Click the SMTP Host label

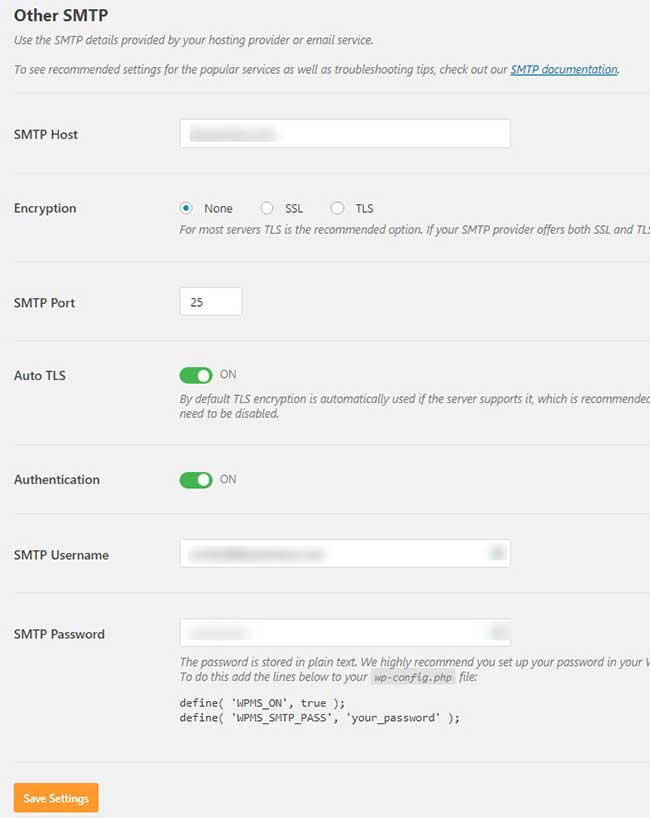pos(46,134)
